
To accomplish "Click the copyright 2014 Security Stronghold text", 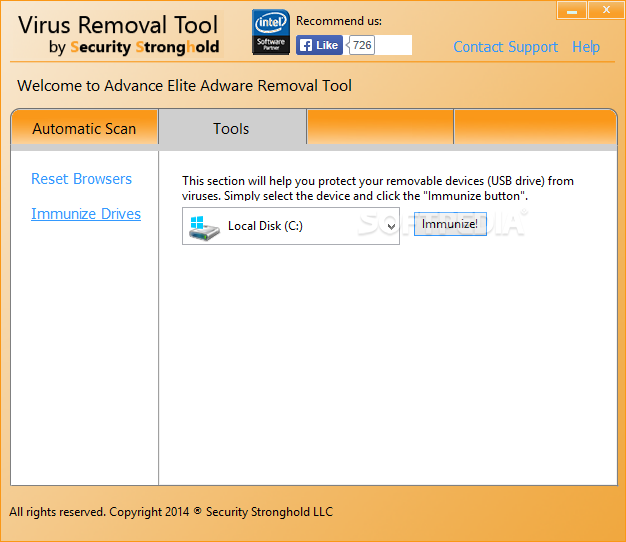I will pos(171,512).
